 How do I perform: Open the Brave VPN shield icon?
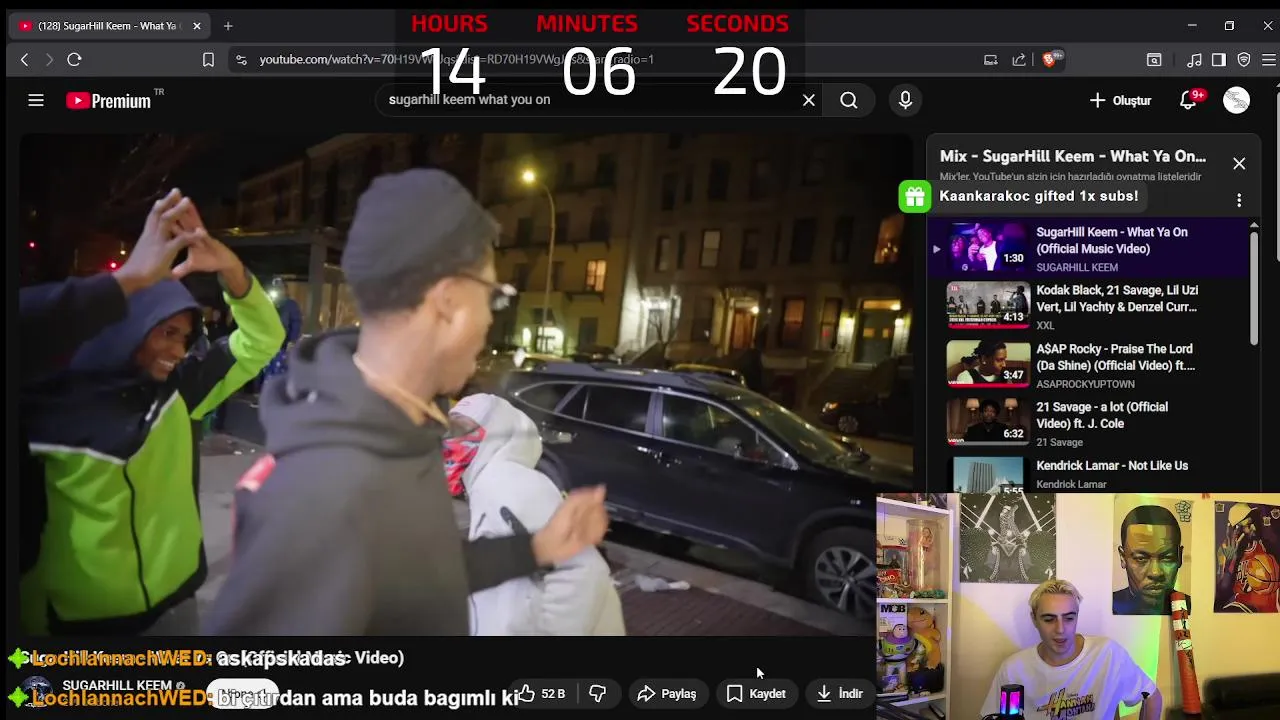1244,60
